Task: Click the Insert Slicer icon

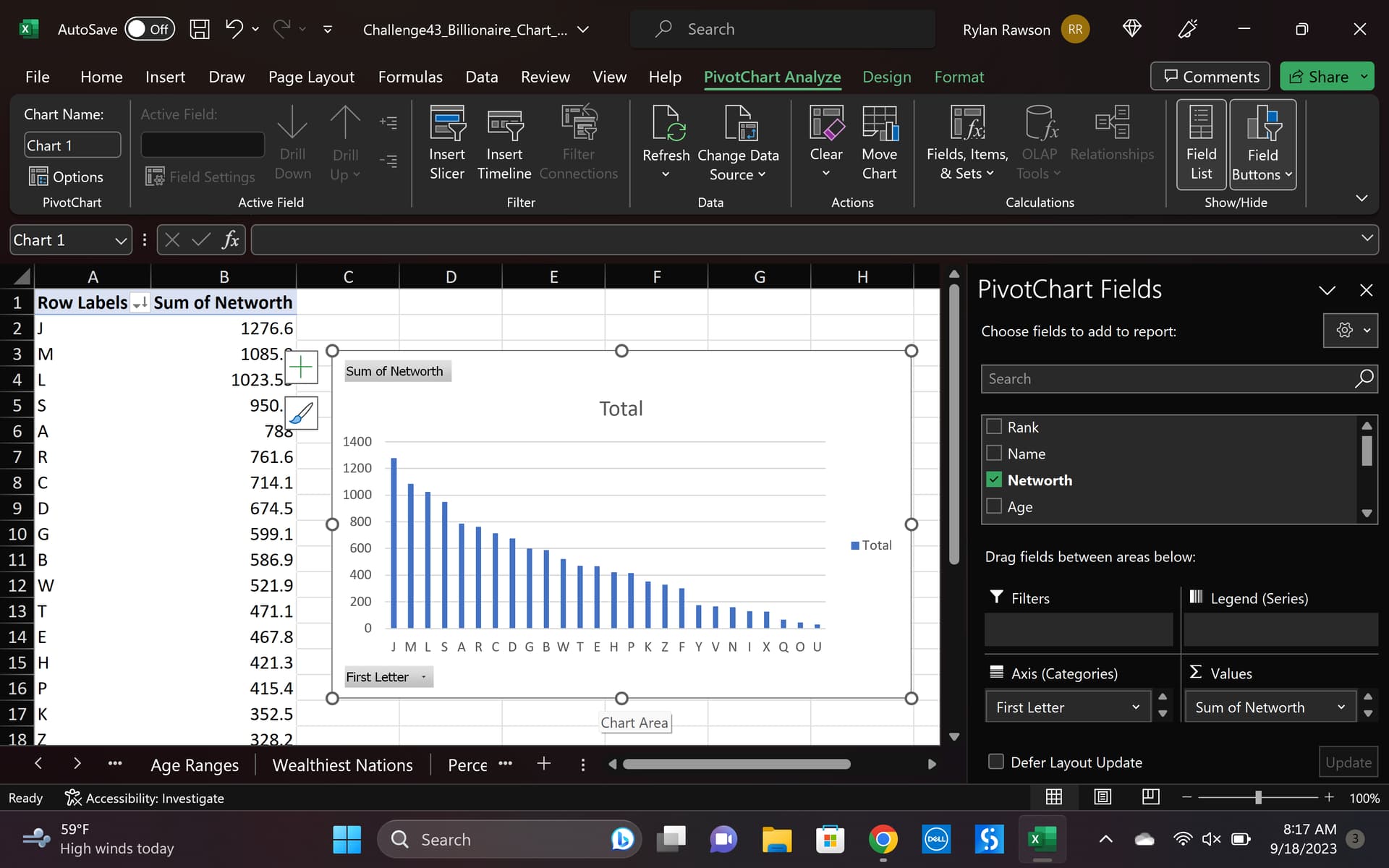Action: click(447, 124)
